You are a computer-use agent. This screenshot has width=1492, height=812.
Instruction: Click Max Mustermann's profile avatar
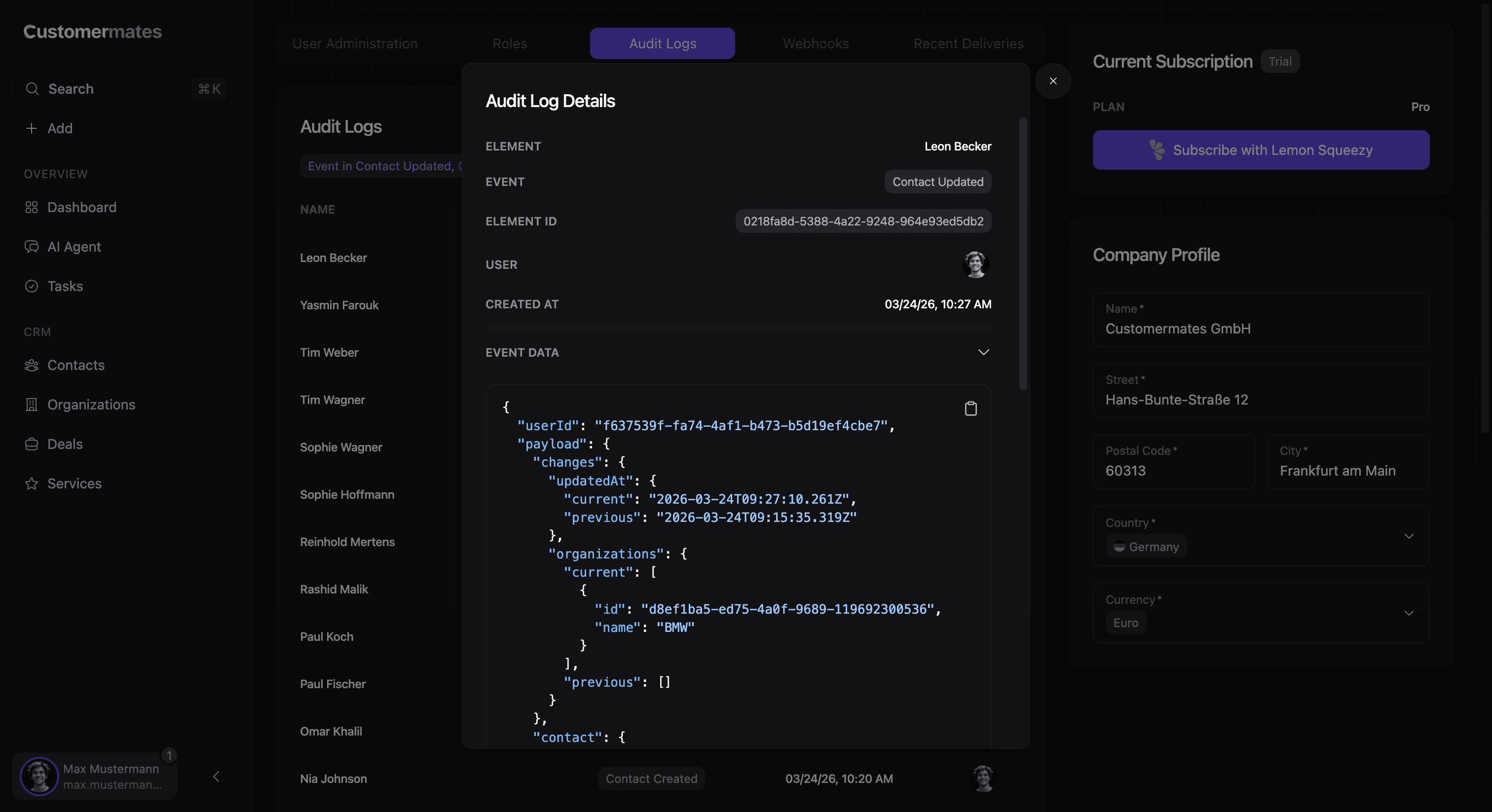(39, 776)
